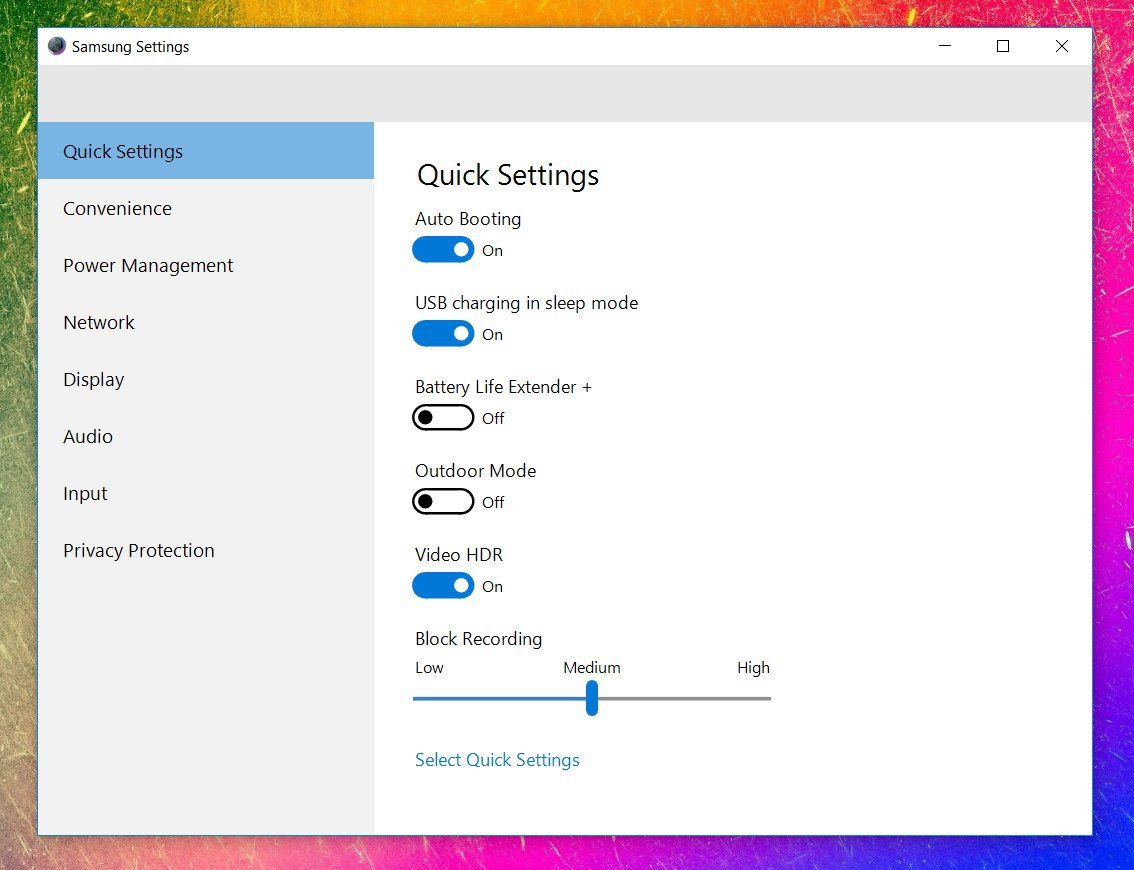The height and width of the screenshot is (870, 1134).
Task: Select the Quick Settings sidebar item
Action: pos(206,151)
